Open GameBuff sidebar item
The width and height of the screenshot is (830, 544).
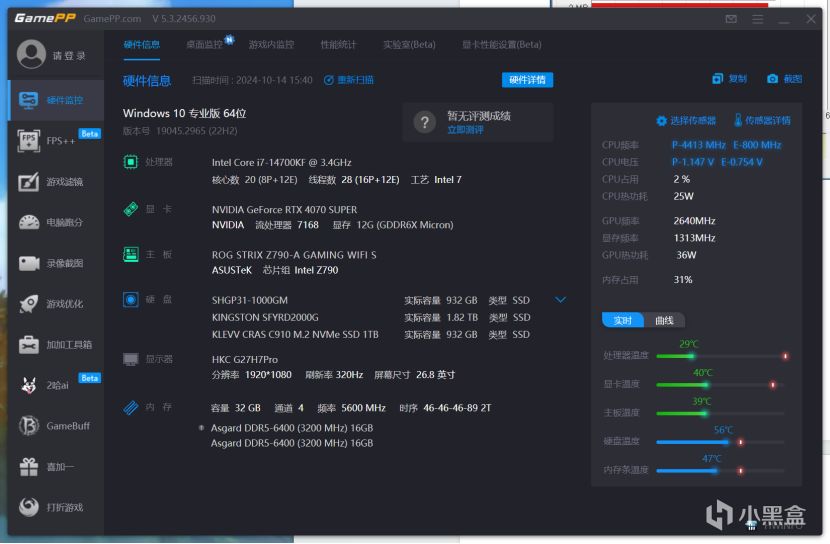pos(56,426)
